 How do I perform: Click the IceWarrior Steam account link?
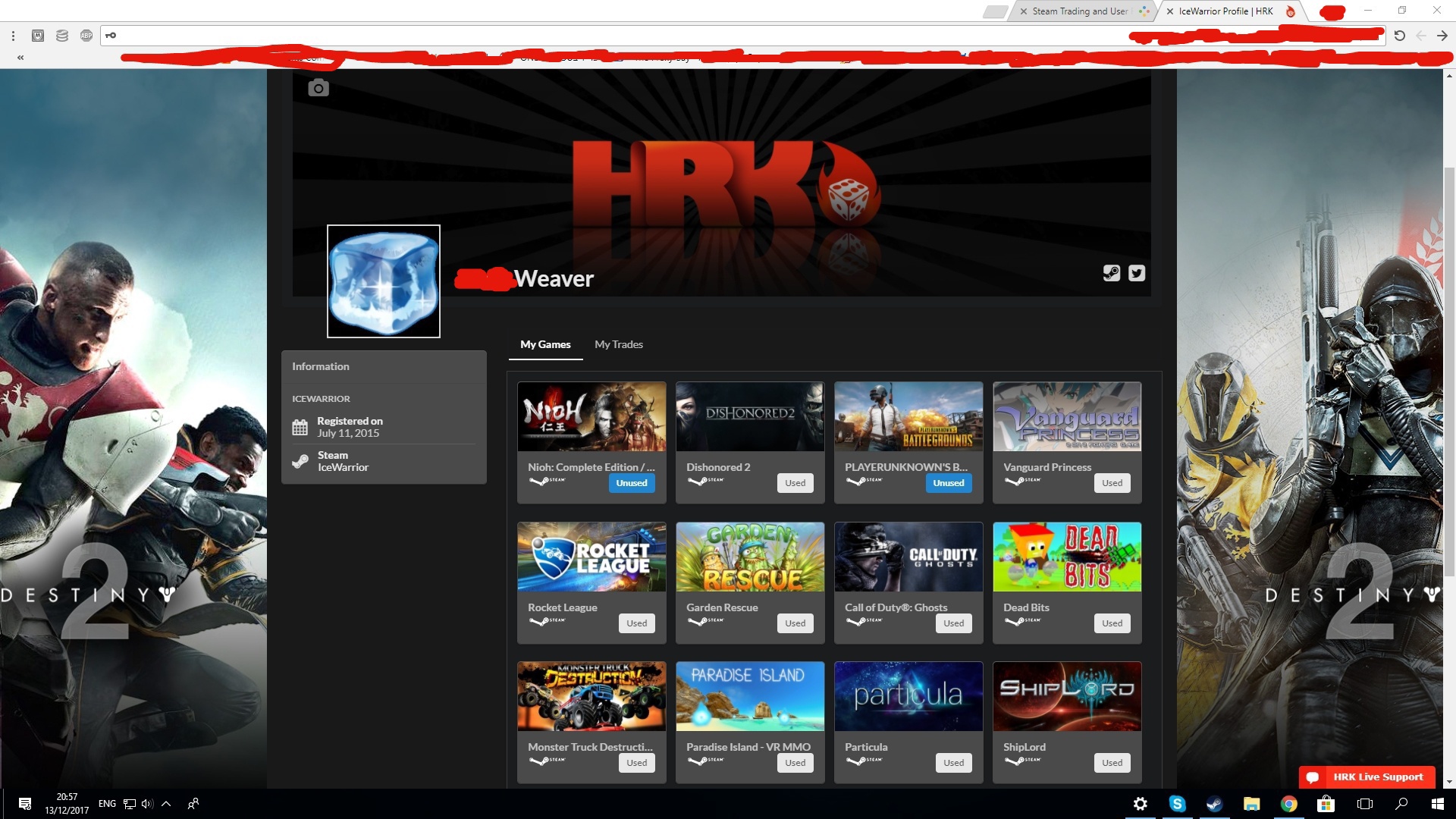click(x=343, y=467)
